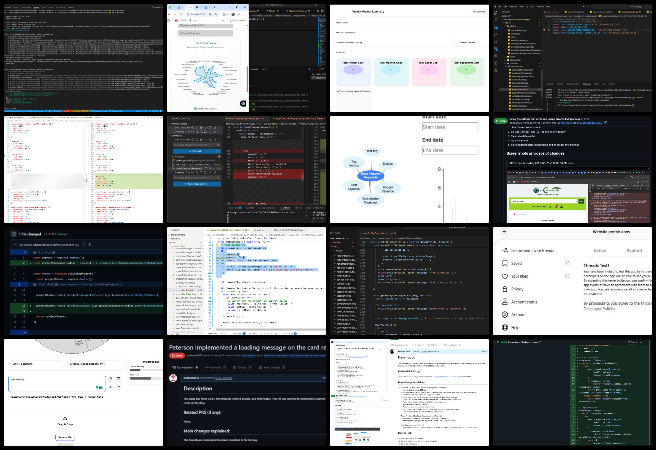Click the blue Commit button in source control

pos(194,149)
